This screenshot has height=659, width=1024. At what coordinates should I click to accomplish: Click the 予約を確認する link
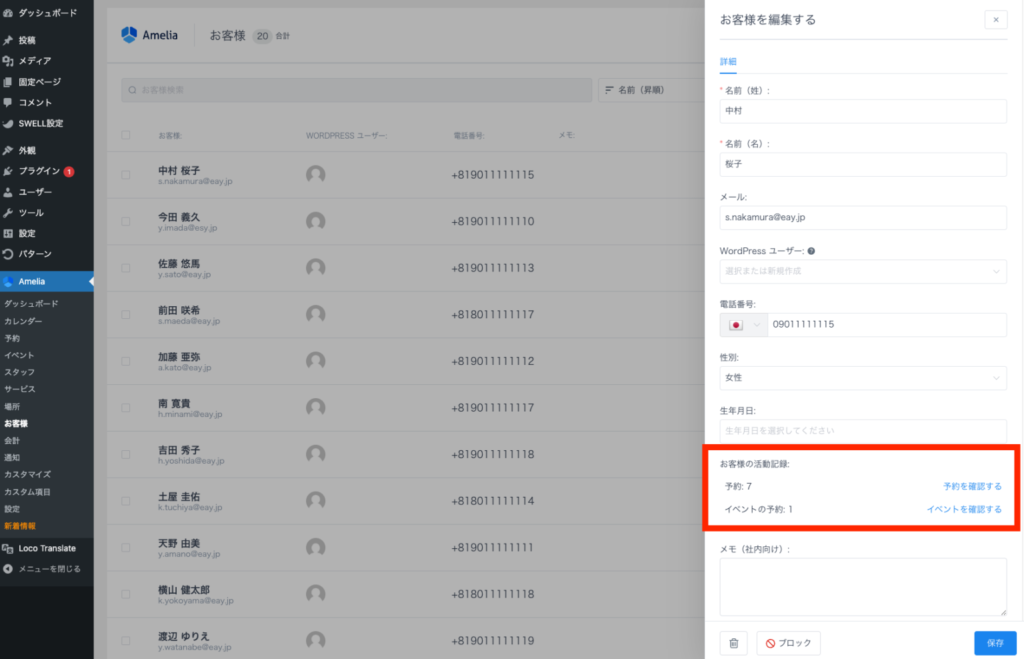point(971,486)
